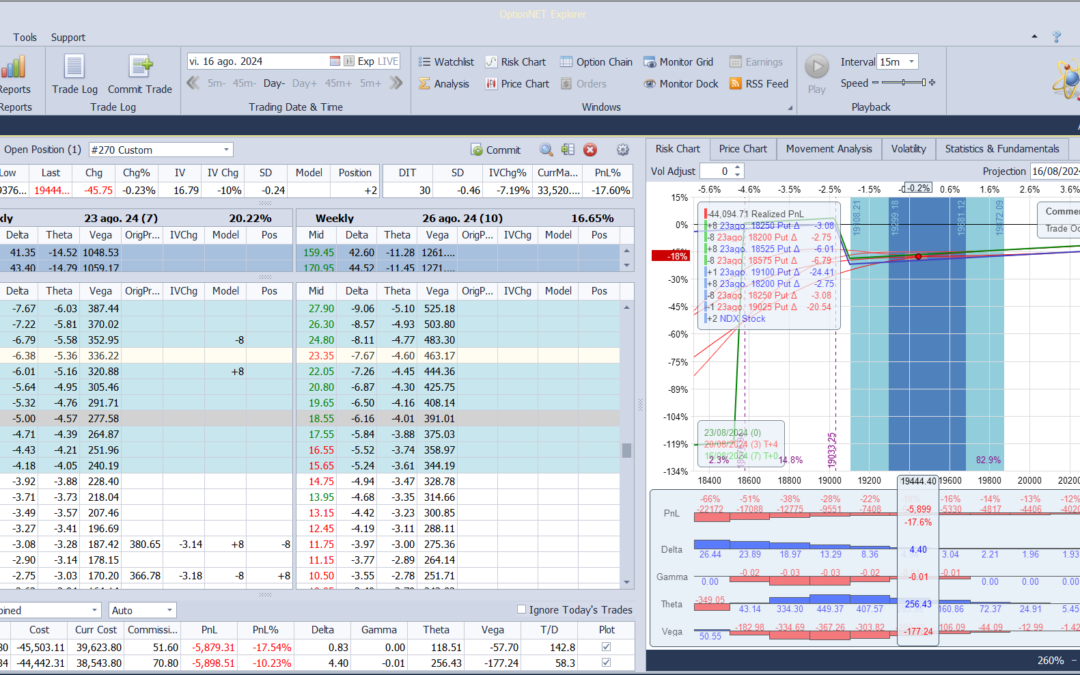The height and width of the screenshot is (675, 1080).
Task: Open the Monitor Grid window
Action: pos(679,61)
